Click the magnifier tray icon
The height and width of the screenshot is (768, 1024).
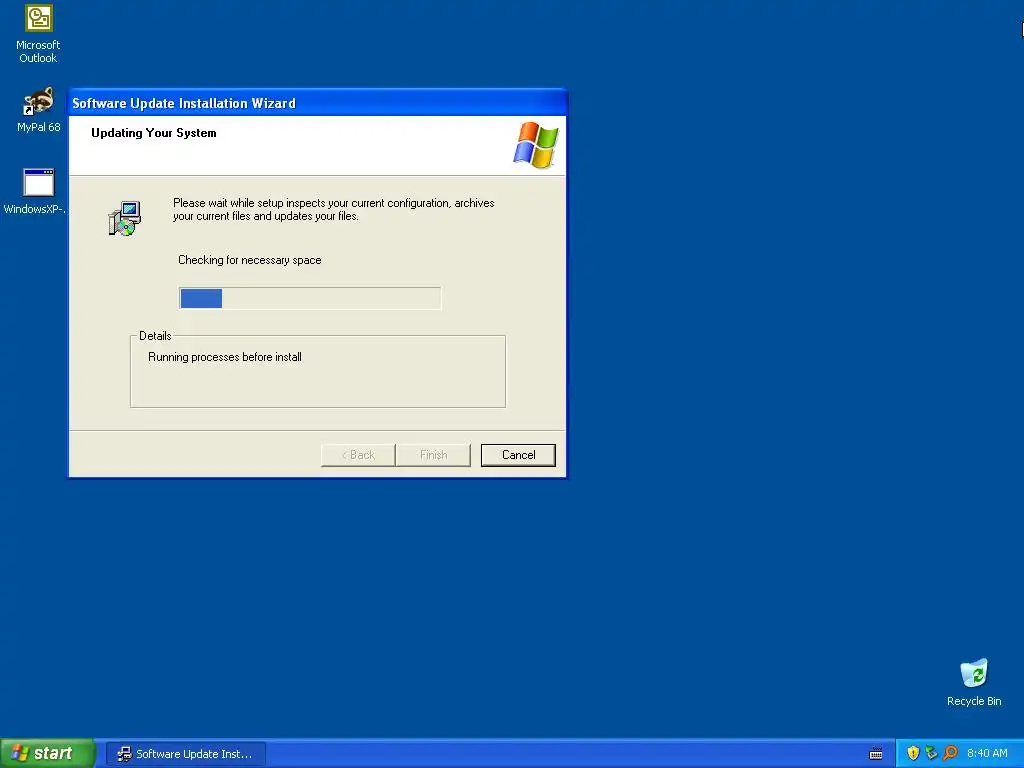pyautogui.click(x=950, y=753)
